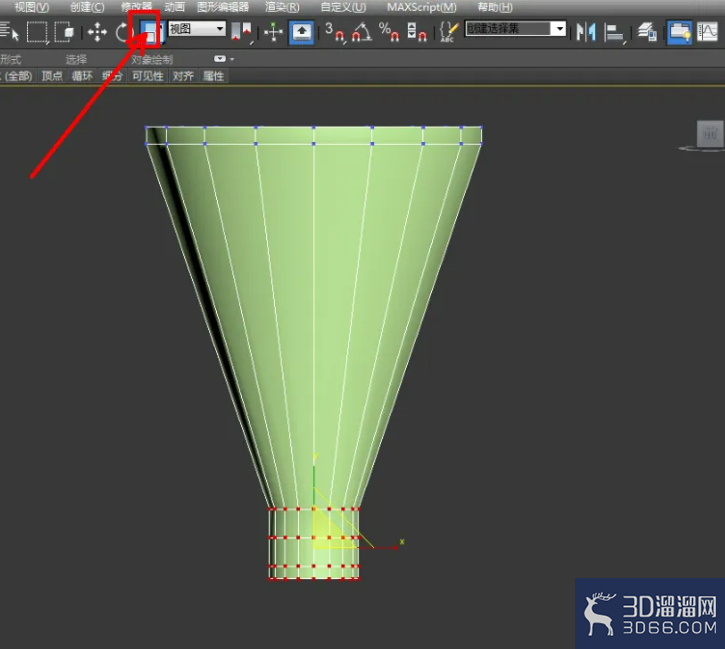Click the Use Pivot Point Center icon
This screenshot has width=725, height=649.
click(241, 32)
